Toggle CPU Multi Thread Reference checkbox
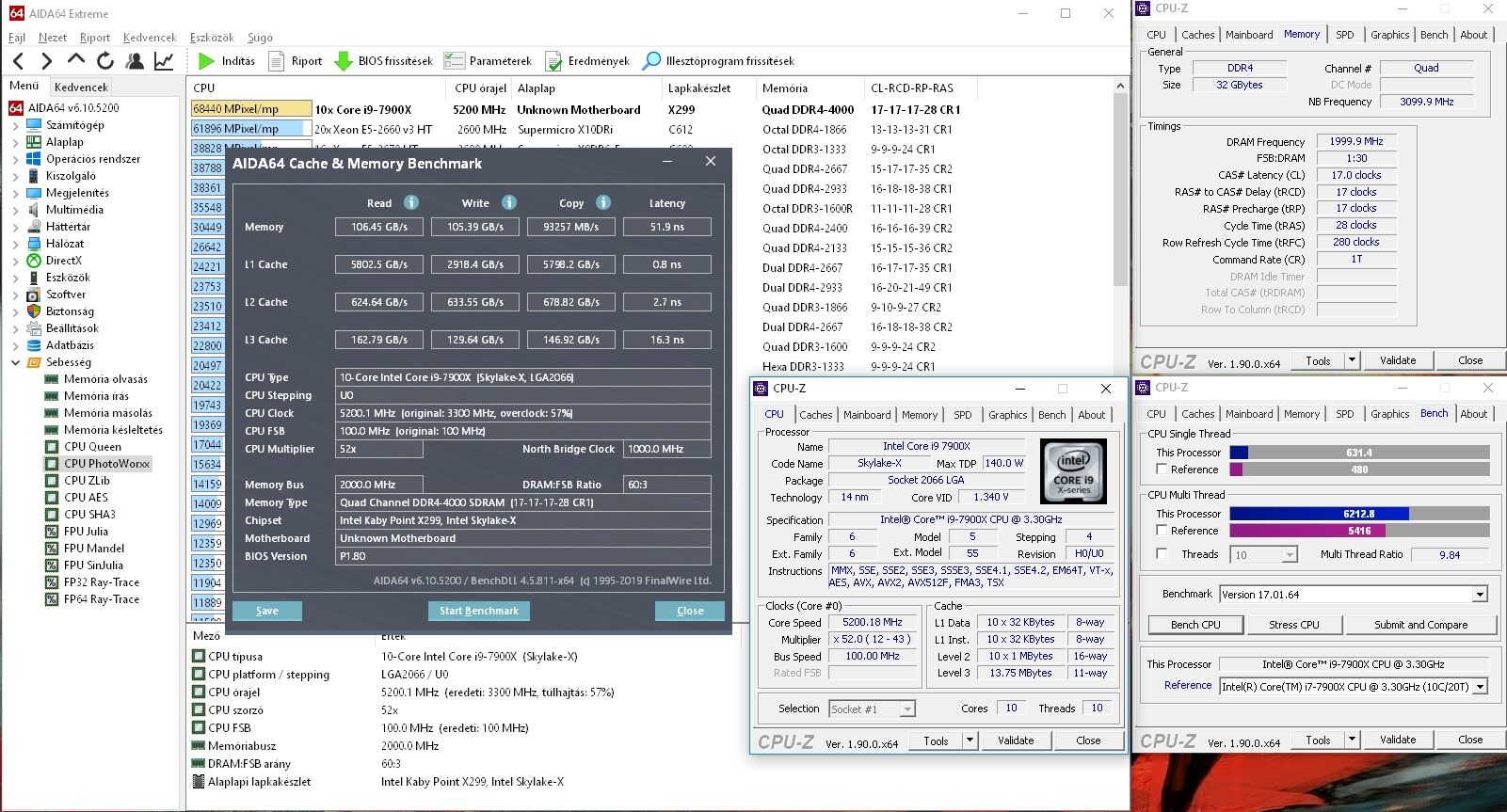This screenshot has height=812, width=1507. coord(1162,530)
